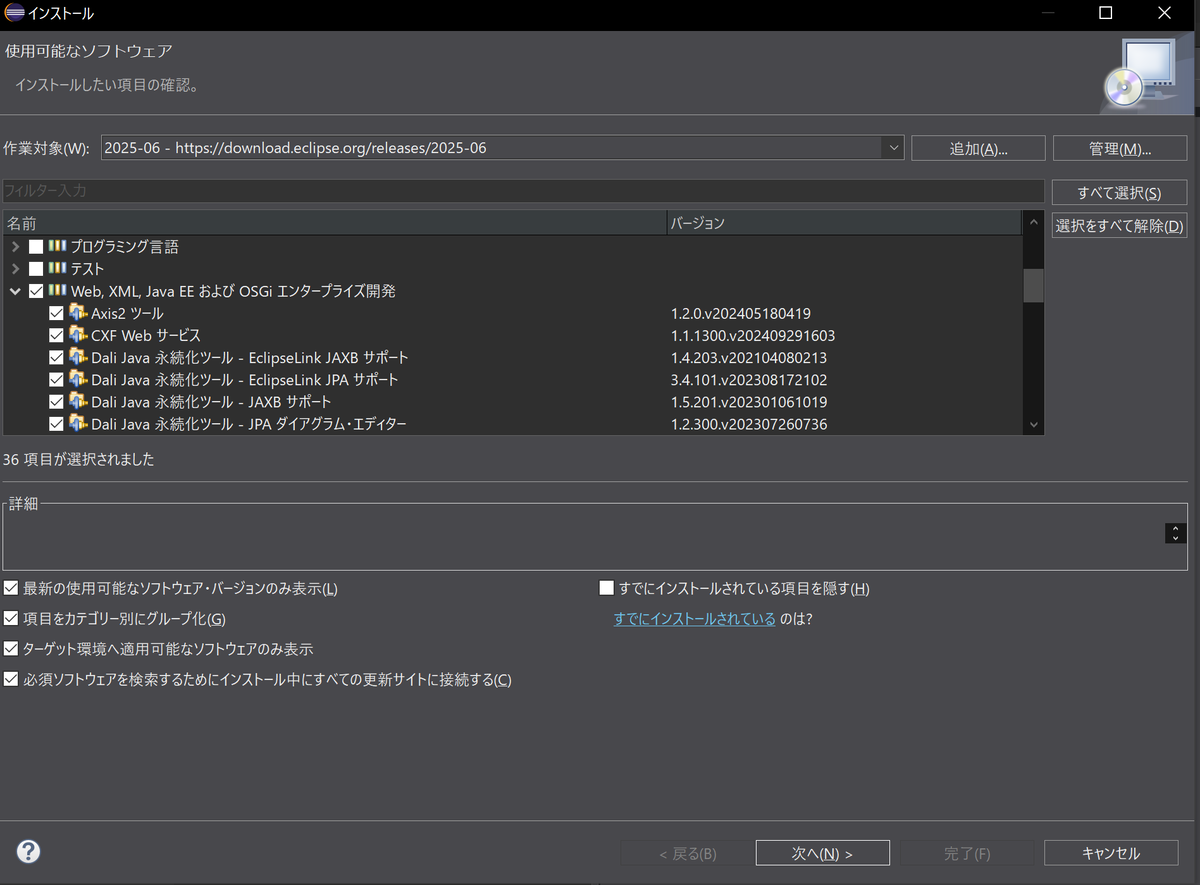This screenshot has height=885, width=1200.
Task: Click the CXF Web サービス feature icon
Action: click(x=78, y=335)
